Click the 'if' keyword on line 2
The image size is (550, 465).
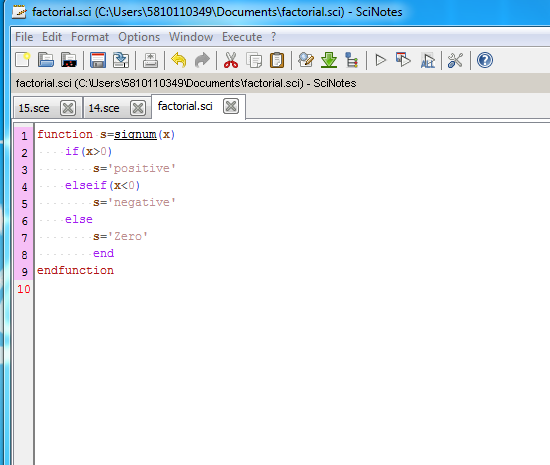pos(72,151)
